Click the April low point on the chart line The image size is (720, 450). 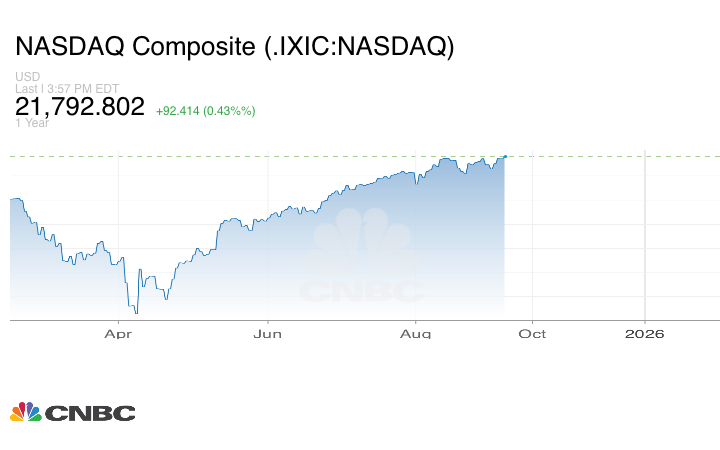point(135,312)
